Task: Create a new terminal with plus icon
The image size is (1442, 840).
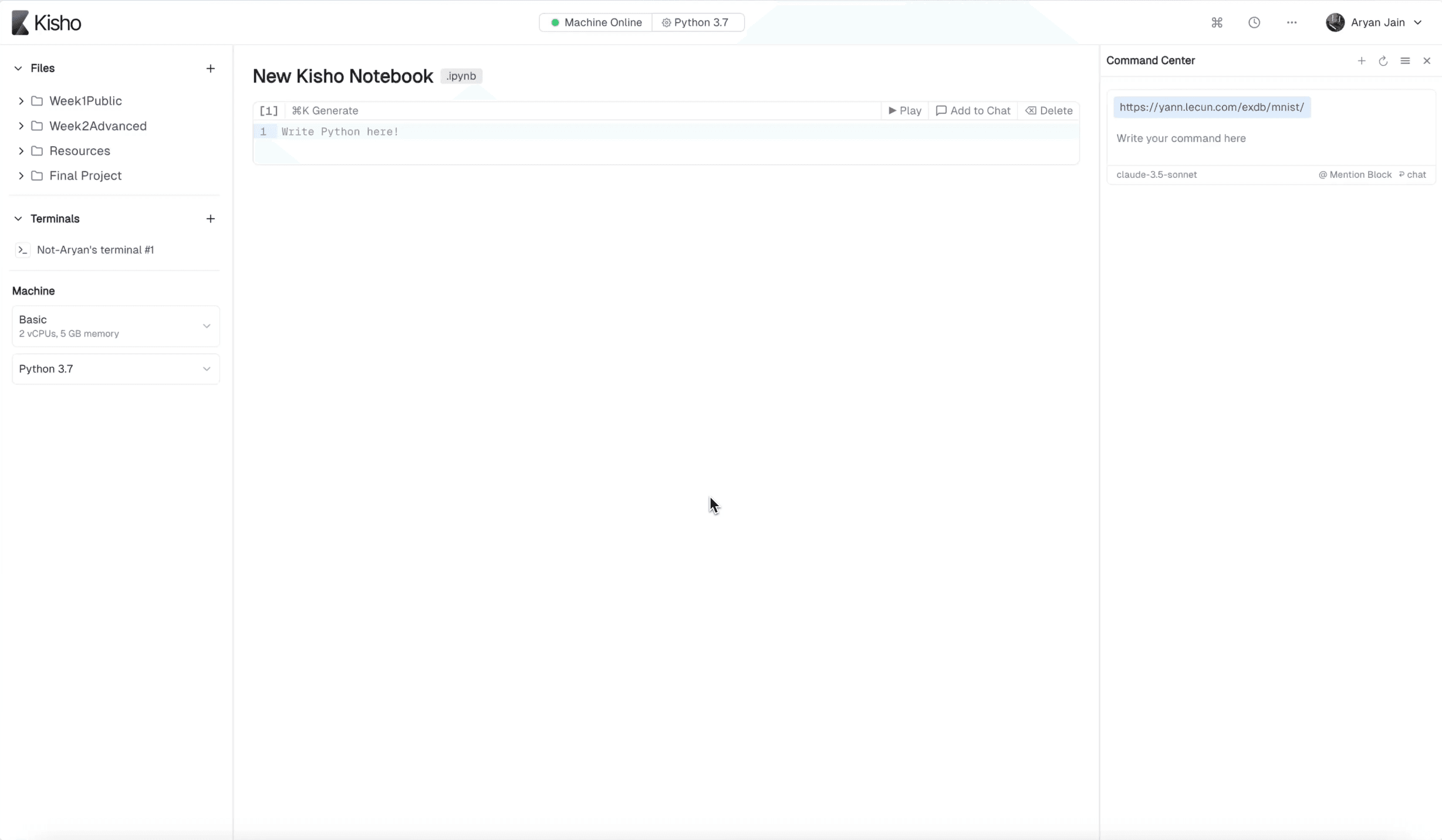Action: click(211, 219)
